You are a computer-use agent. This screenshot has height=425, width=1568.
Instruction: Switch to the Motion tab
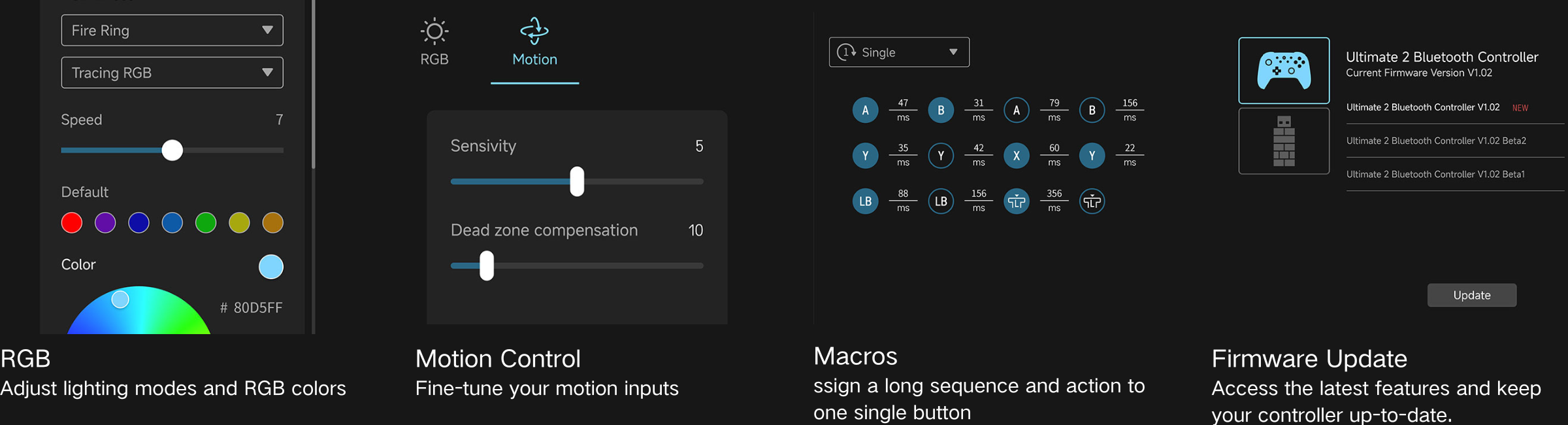534,59
